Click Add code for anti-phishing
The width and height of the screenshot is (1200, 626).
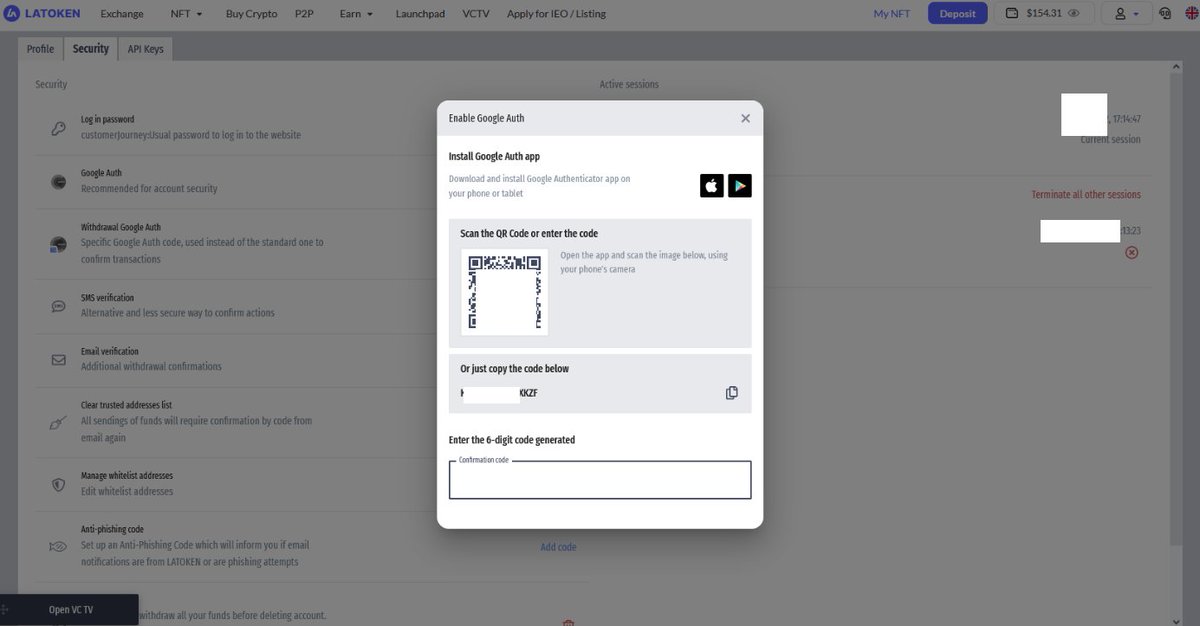pyautogui.click(x=558, y=547)
